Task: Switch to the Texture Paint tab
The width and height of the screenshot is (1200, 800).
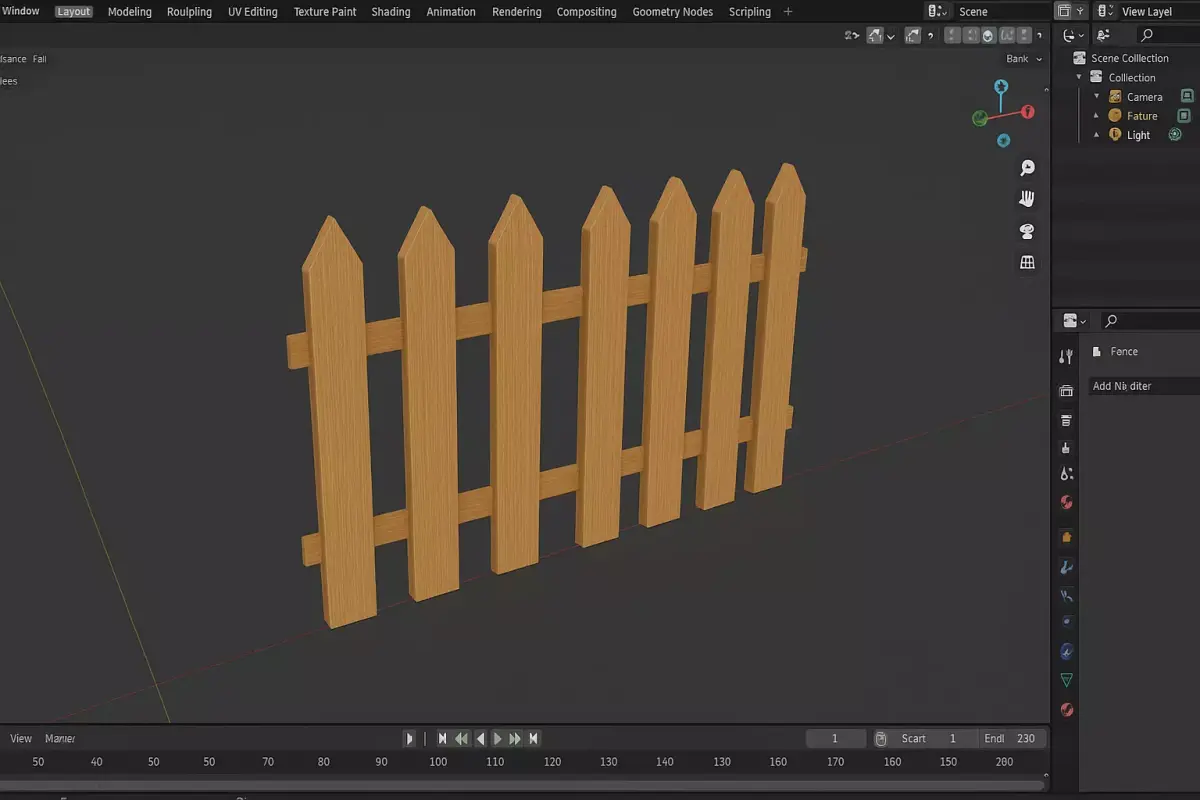Action: click(325, 12)
